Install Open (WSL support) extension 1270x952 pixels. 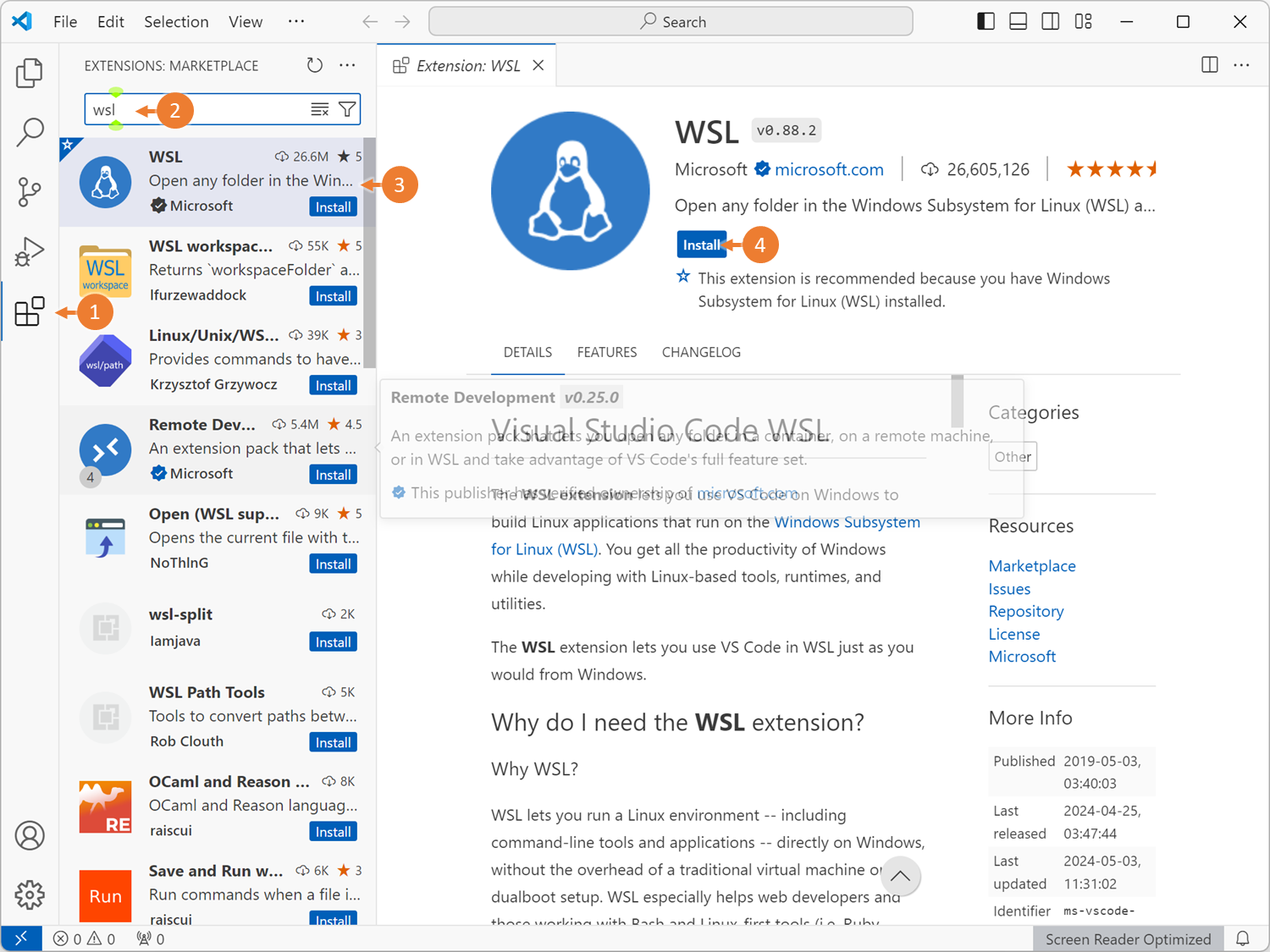click(x=334, y=564)
